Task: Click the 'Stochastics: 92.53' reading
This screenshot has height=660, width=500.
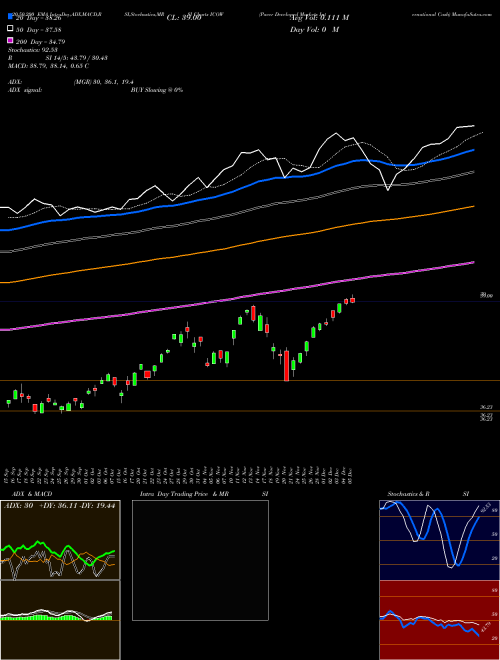Action: (x=32, y=50)
